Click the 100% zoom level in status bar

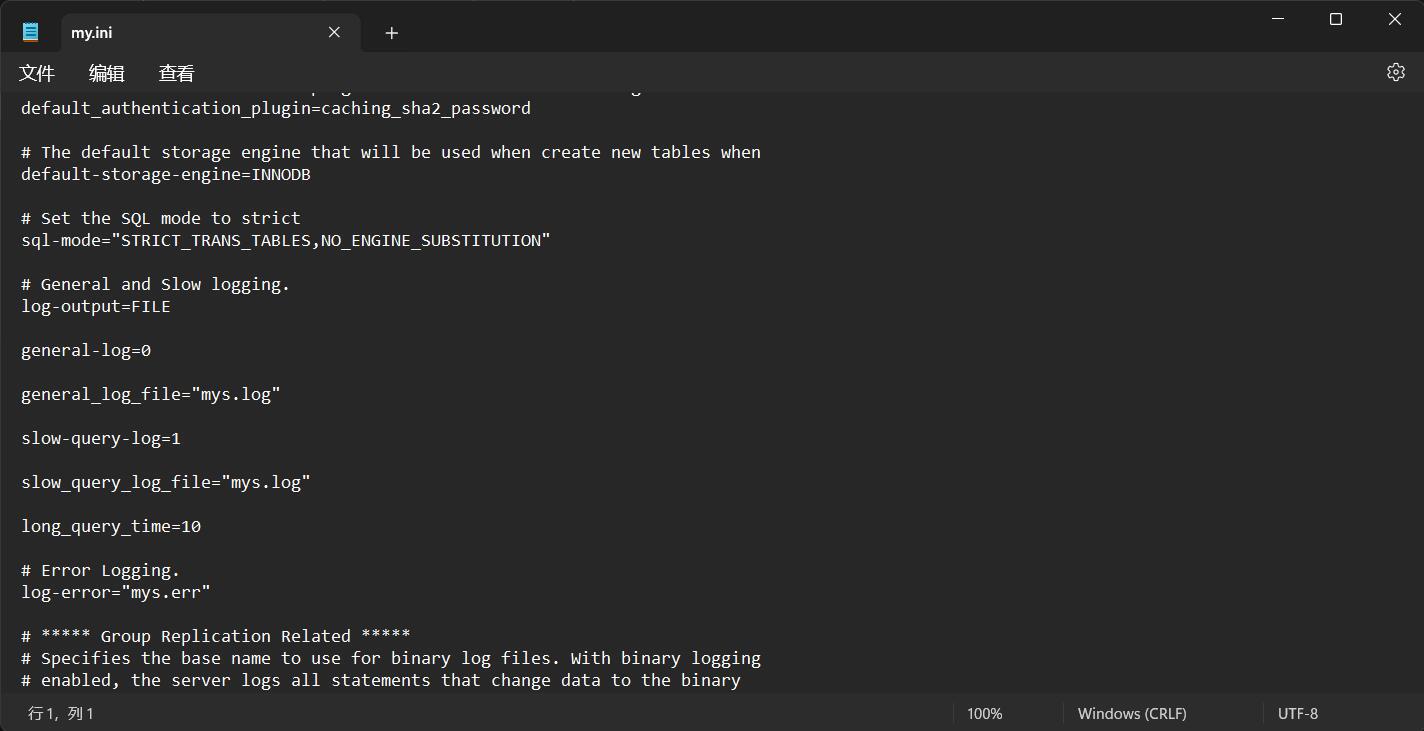tap(985, 713)
